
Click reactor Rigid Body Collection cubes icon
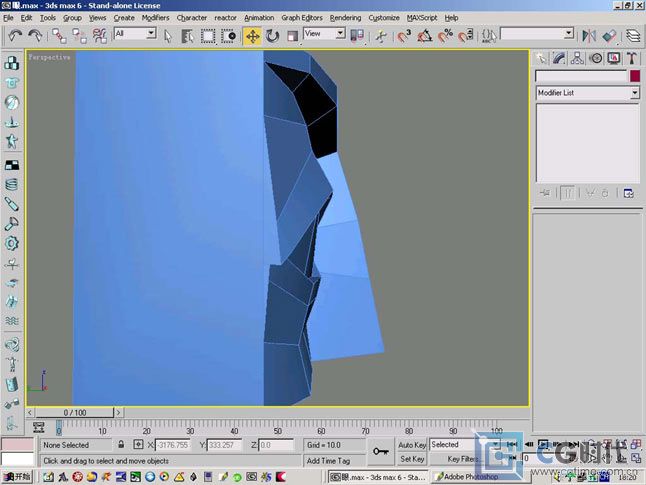[12, 63]
